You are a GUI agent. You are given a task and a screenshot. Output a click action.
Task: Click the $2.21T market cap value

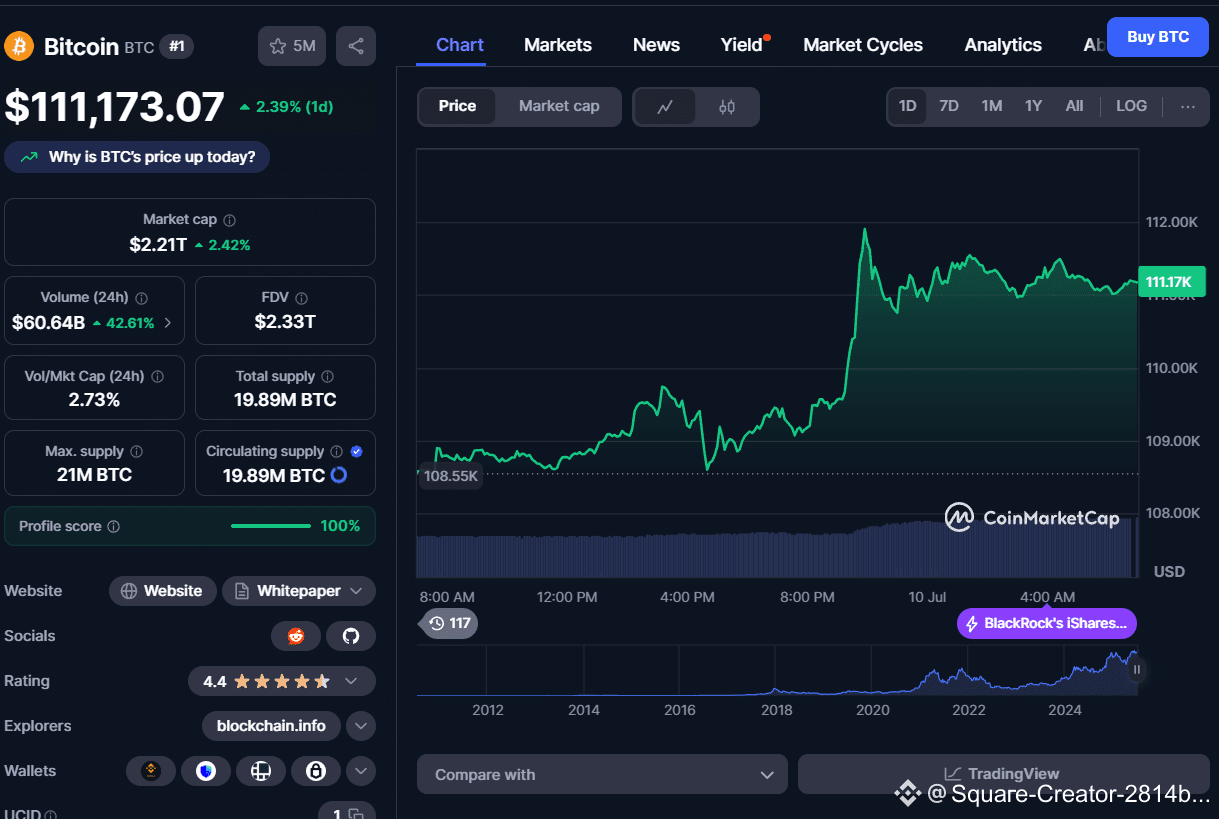point(158,244)
